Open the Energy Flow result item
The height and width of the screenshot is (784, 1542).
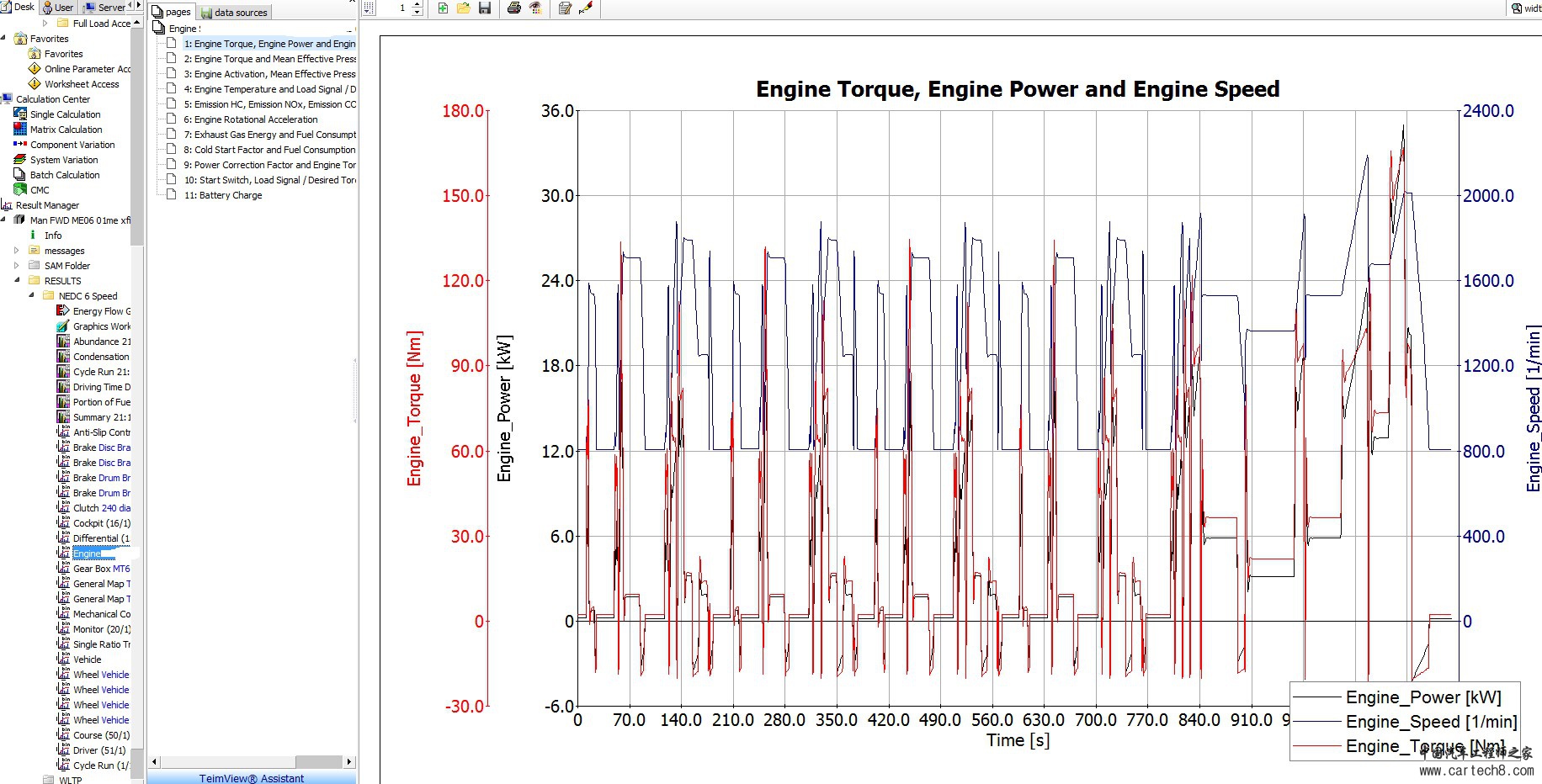coord(101,311)
